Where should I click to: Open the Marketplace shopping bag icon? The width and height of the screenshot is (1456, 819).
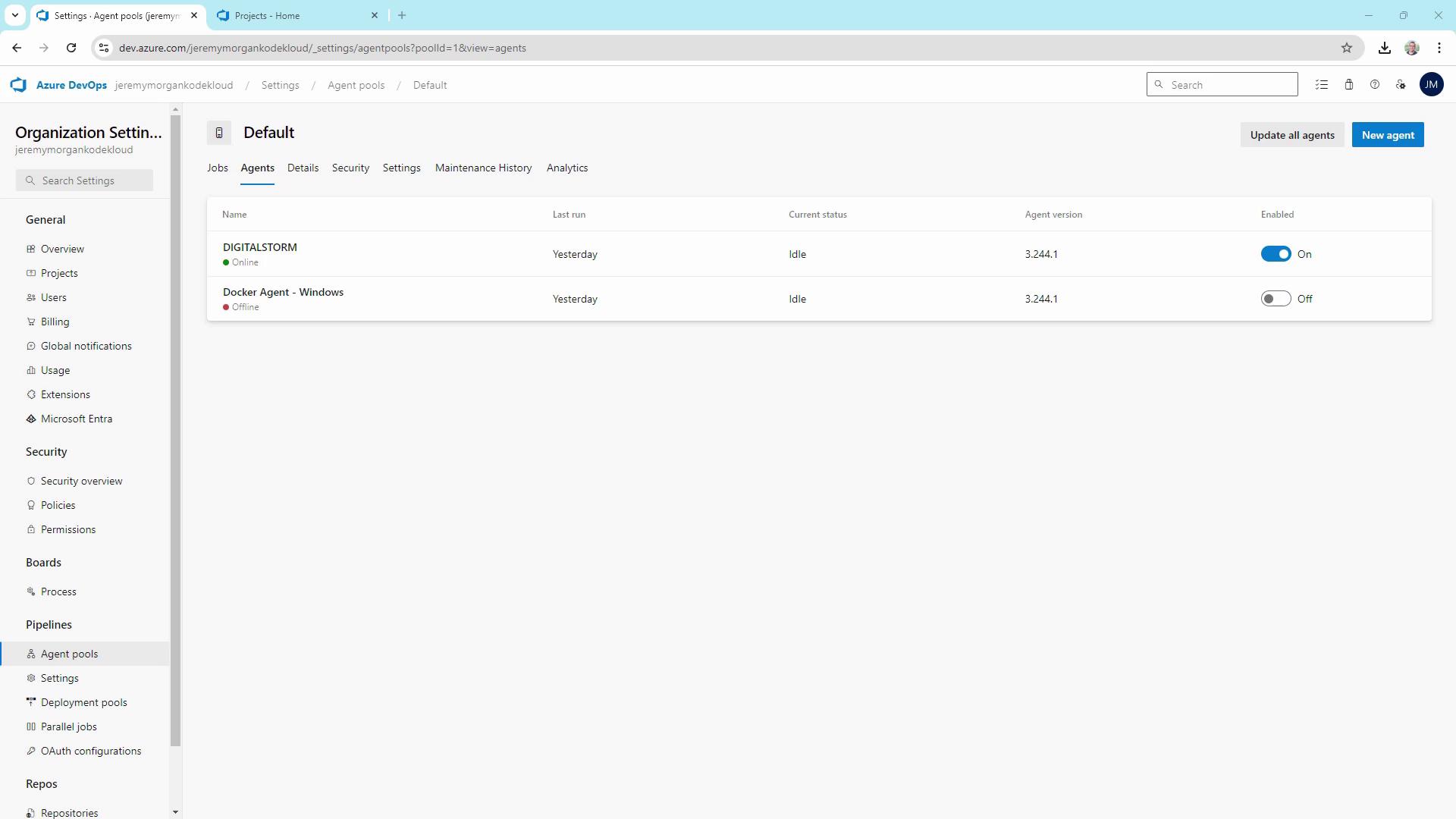(x=1348, y=85)
